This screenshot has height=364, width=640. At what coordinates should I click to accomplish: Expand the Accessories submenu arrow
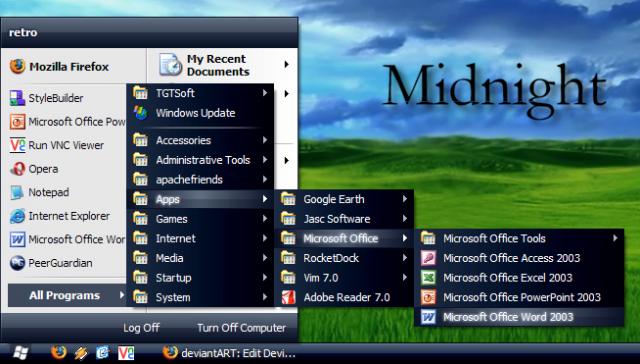[x=265, y=140]
